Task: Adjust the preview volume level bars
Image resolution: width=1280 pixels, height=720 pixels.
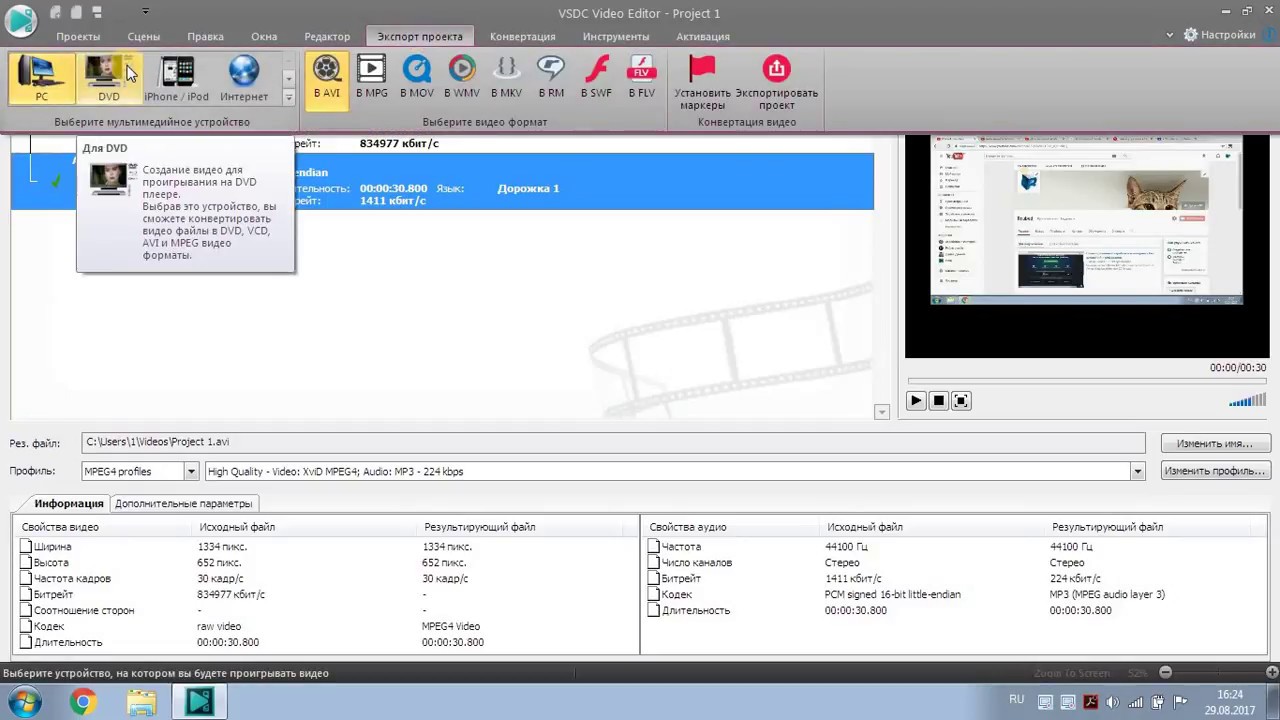Action: (1247, 401)
